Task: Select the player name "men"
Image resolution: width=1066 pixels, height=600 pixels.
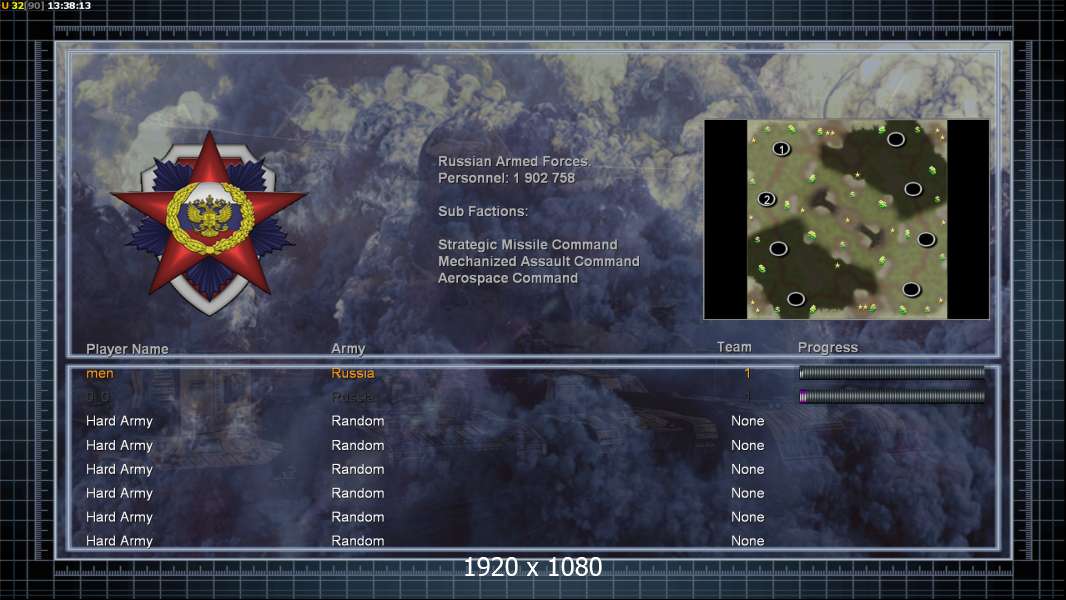Action: (x=100, y=373)
